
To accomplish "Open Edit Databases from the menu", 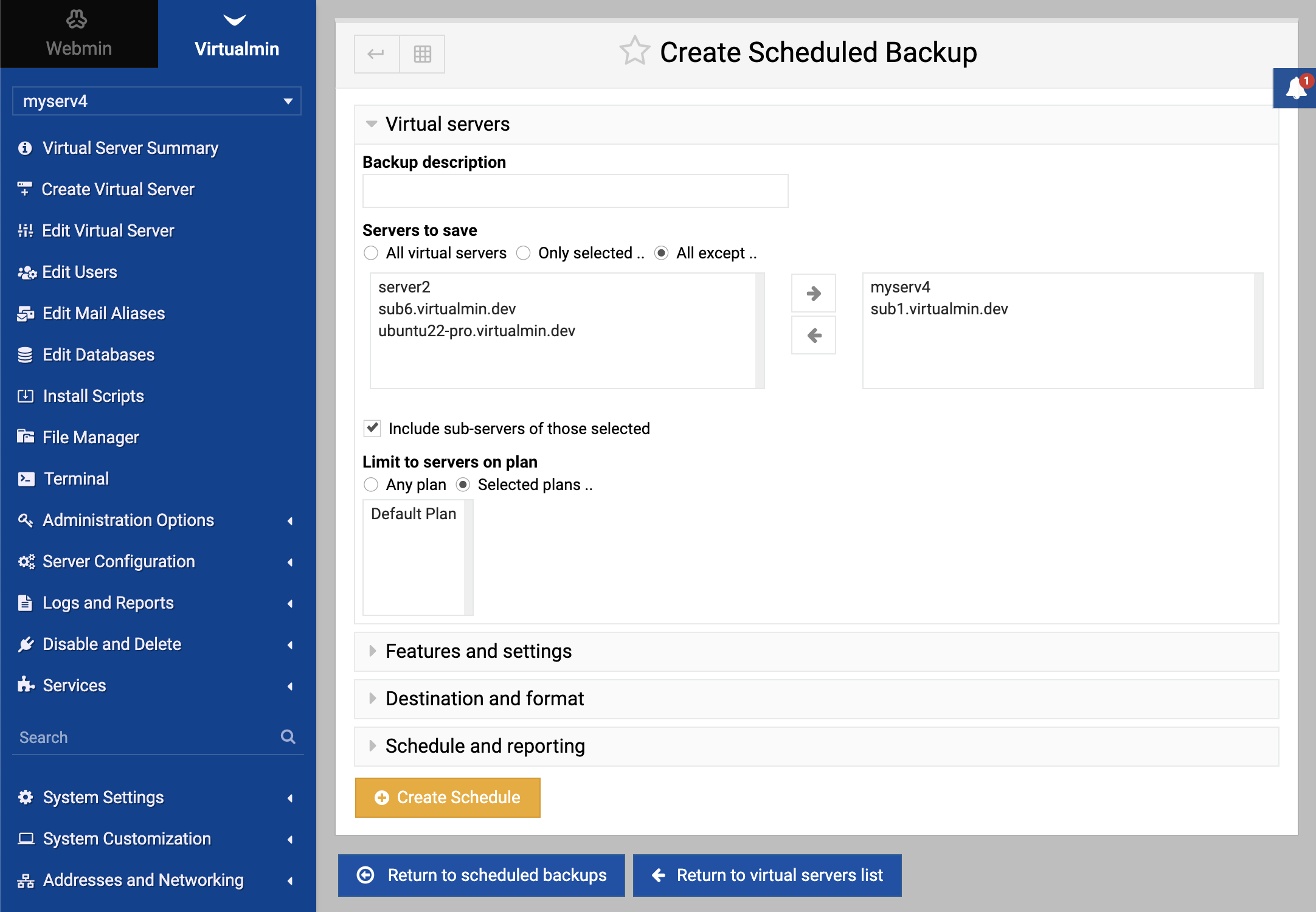I will [98, 354].
